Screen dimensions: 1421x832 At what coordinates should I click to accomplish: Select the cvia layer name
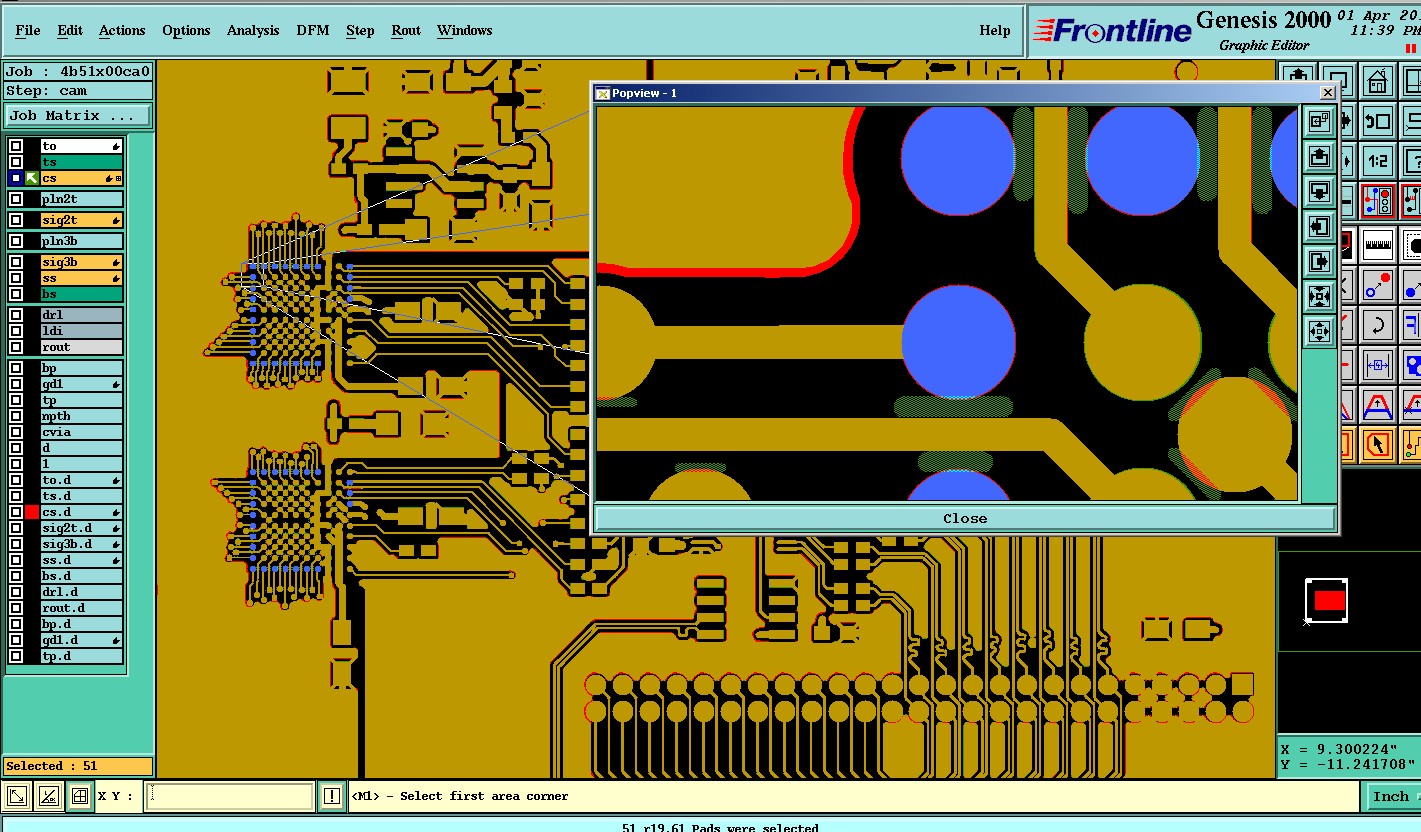81,432
